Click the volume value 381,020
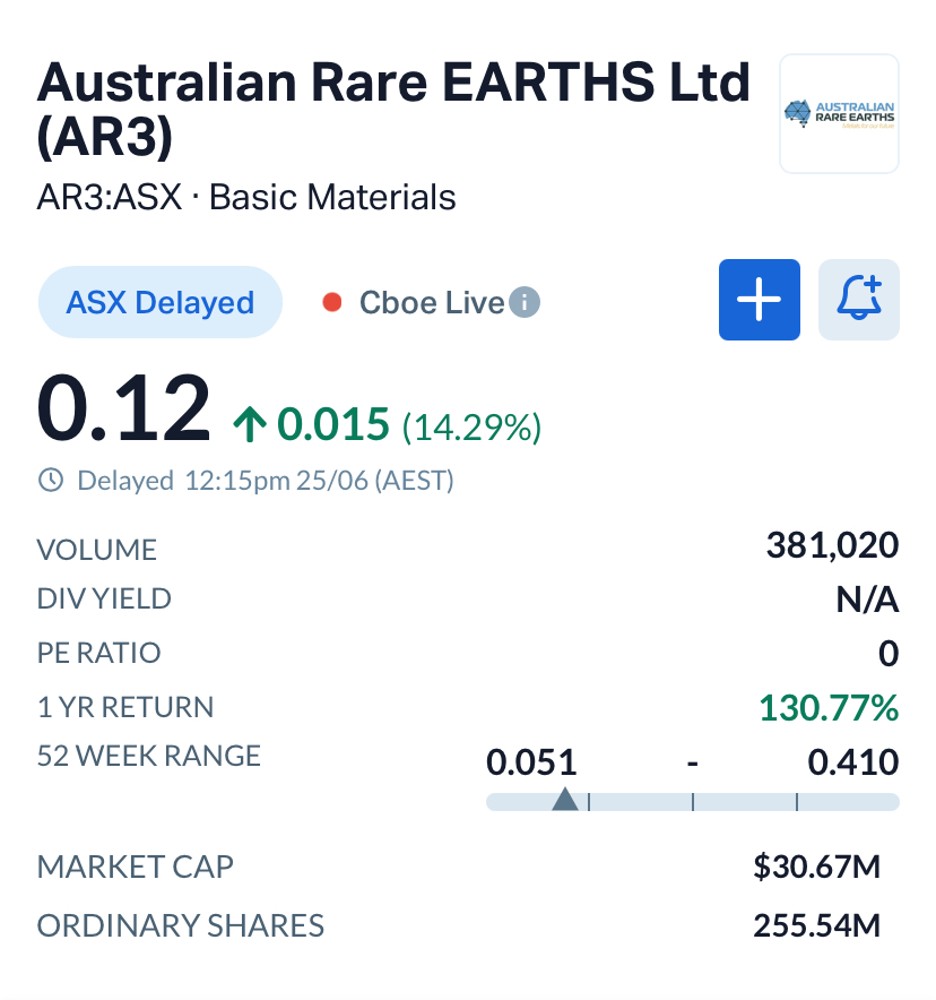The width and height of the screenshot is (936, 1000). (833, 546)
